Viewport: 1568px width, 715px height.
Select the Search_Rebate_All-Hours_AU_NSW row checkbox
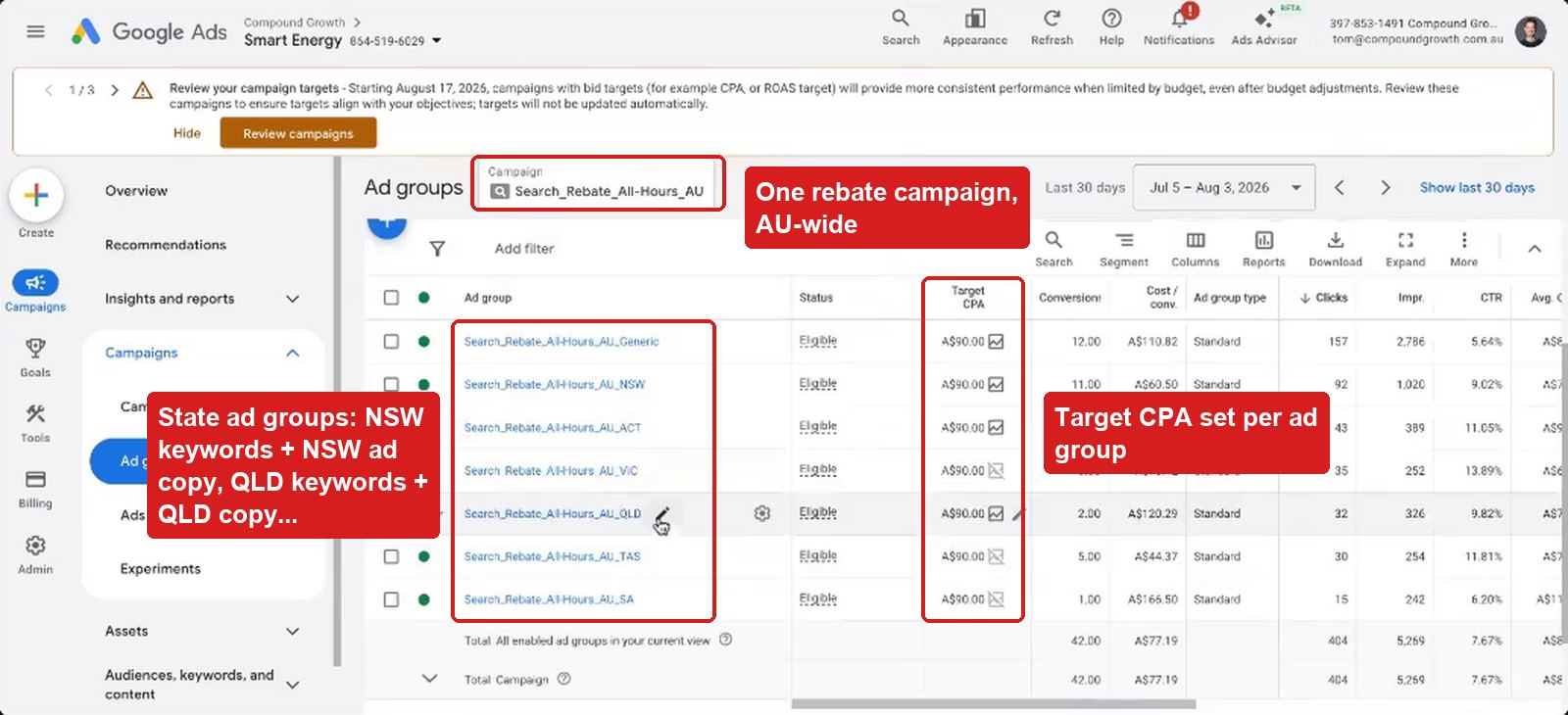(x=391, y=384)
